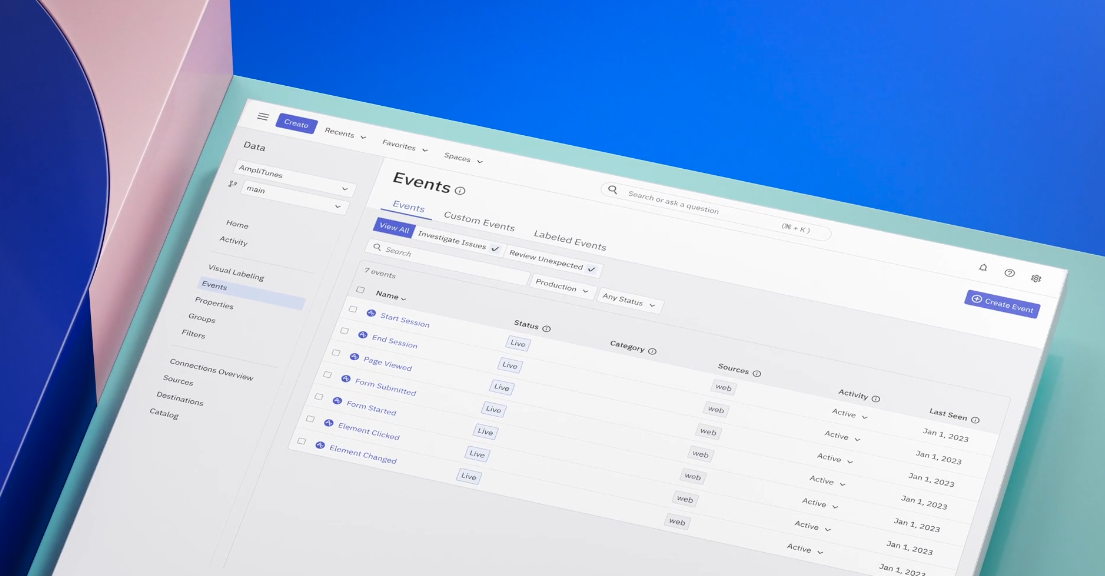The image size is (1105, 576).
Task: Click the Create Event button
Action: [1002, 304]
